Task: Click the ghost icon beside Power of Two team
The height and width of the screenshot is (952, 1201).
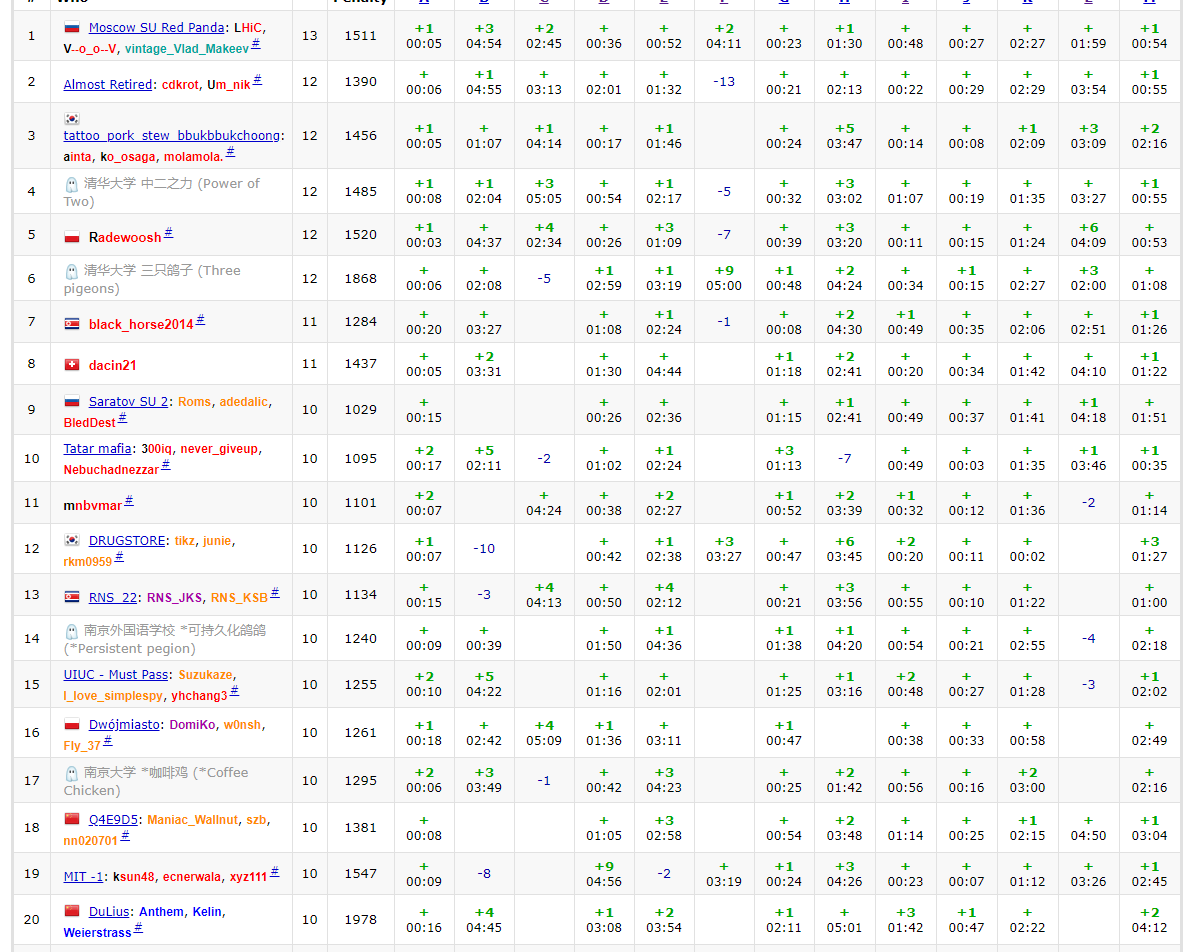Action: click(72, 184)
